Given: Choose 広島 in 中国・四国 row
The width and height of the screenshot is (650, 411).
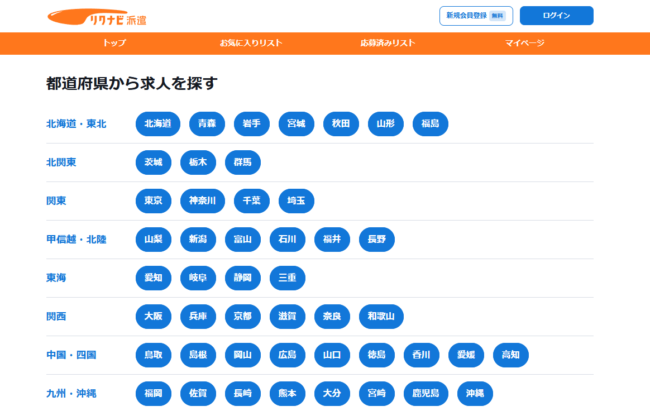Looking at the screenshot, I should pyautogui.click(x=287, y=355).
